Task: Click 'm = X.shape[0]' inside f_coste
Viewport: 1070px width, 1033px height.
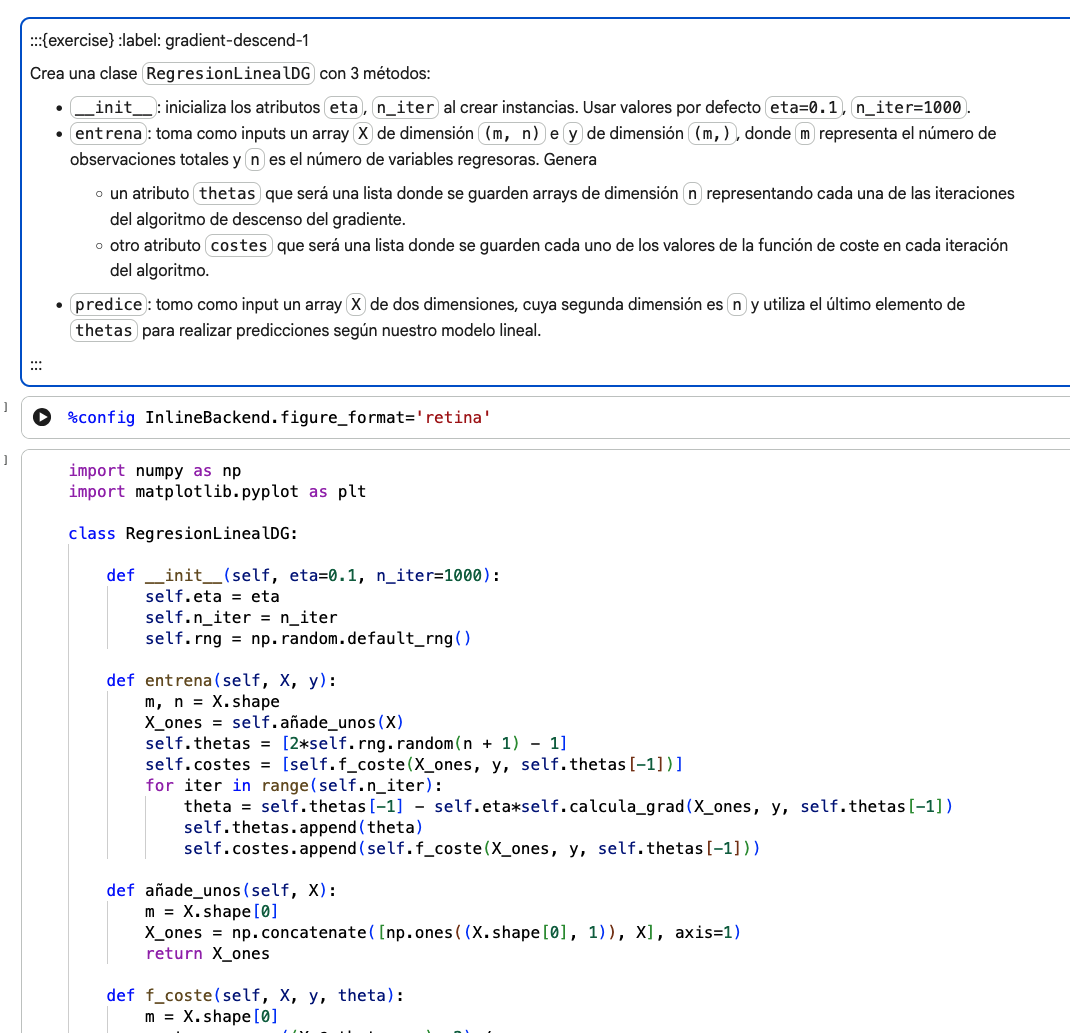Action: 212,1017
